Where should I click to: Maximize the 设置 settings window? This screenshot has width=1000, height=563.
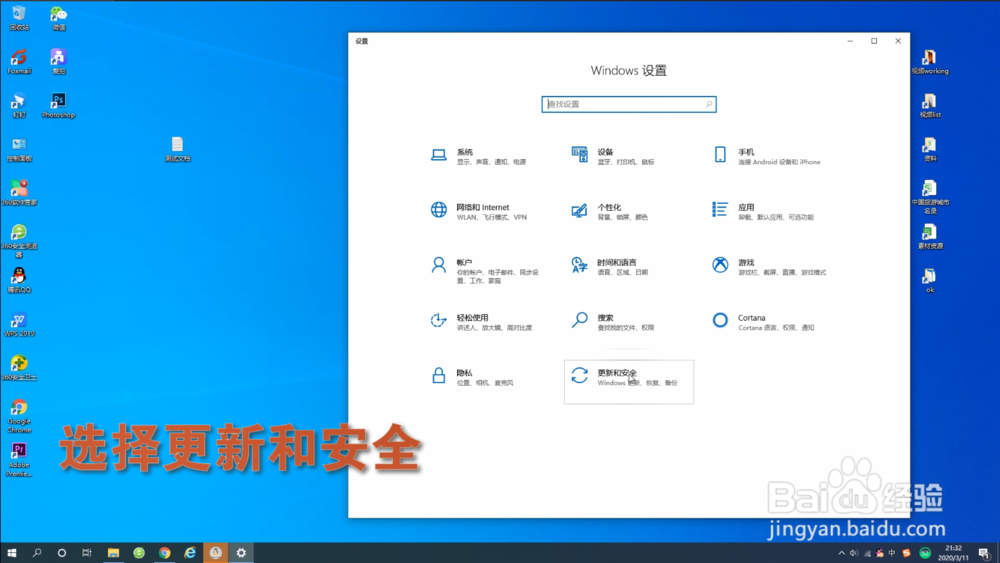[x=874, y=41]
